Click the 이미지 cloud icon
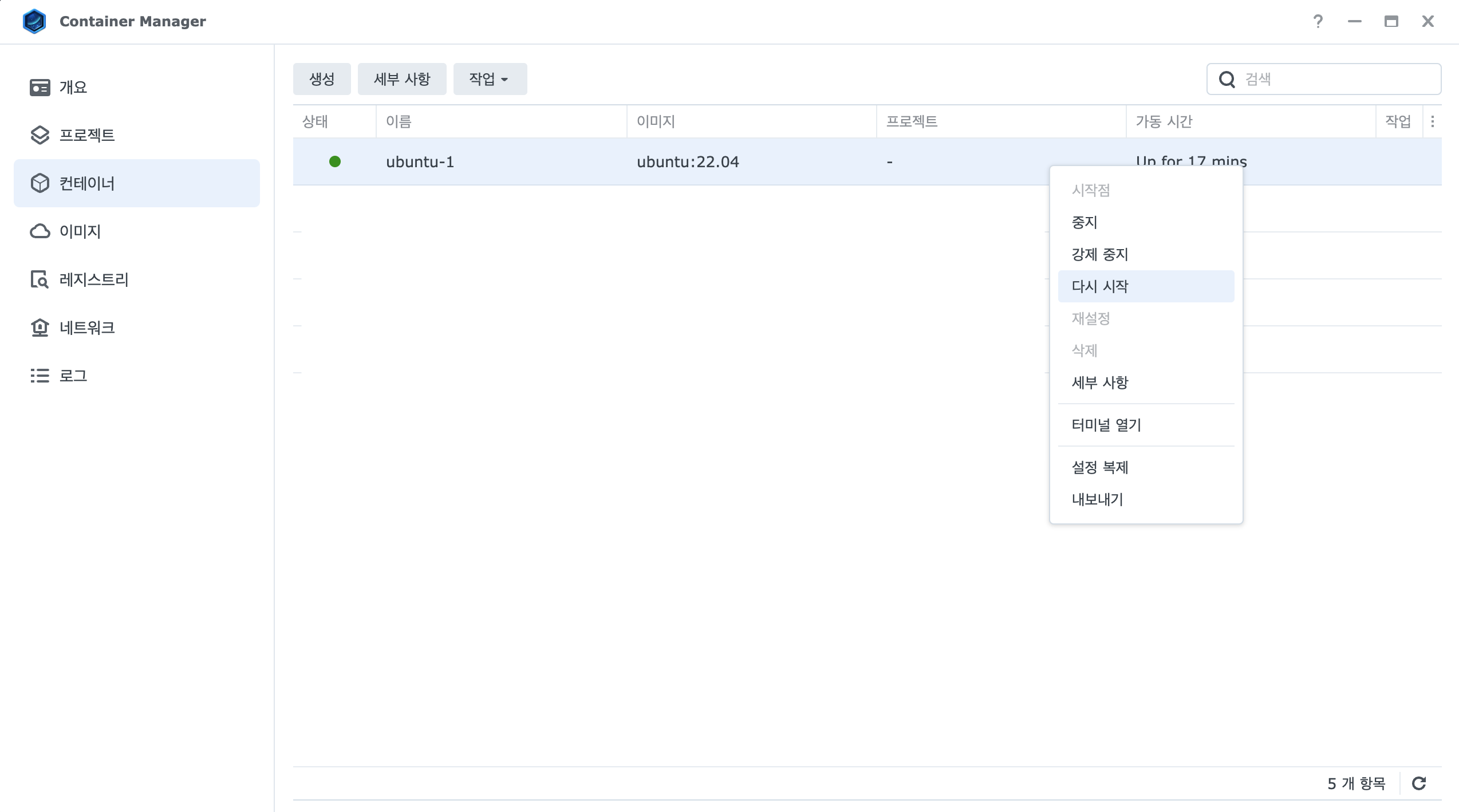1459x812 pixels. 40,231
